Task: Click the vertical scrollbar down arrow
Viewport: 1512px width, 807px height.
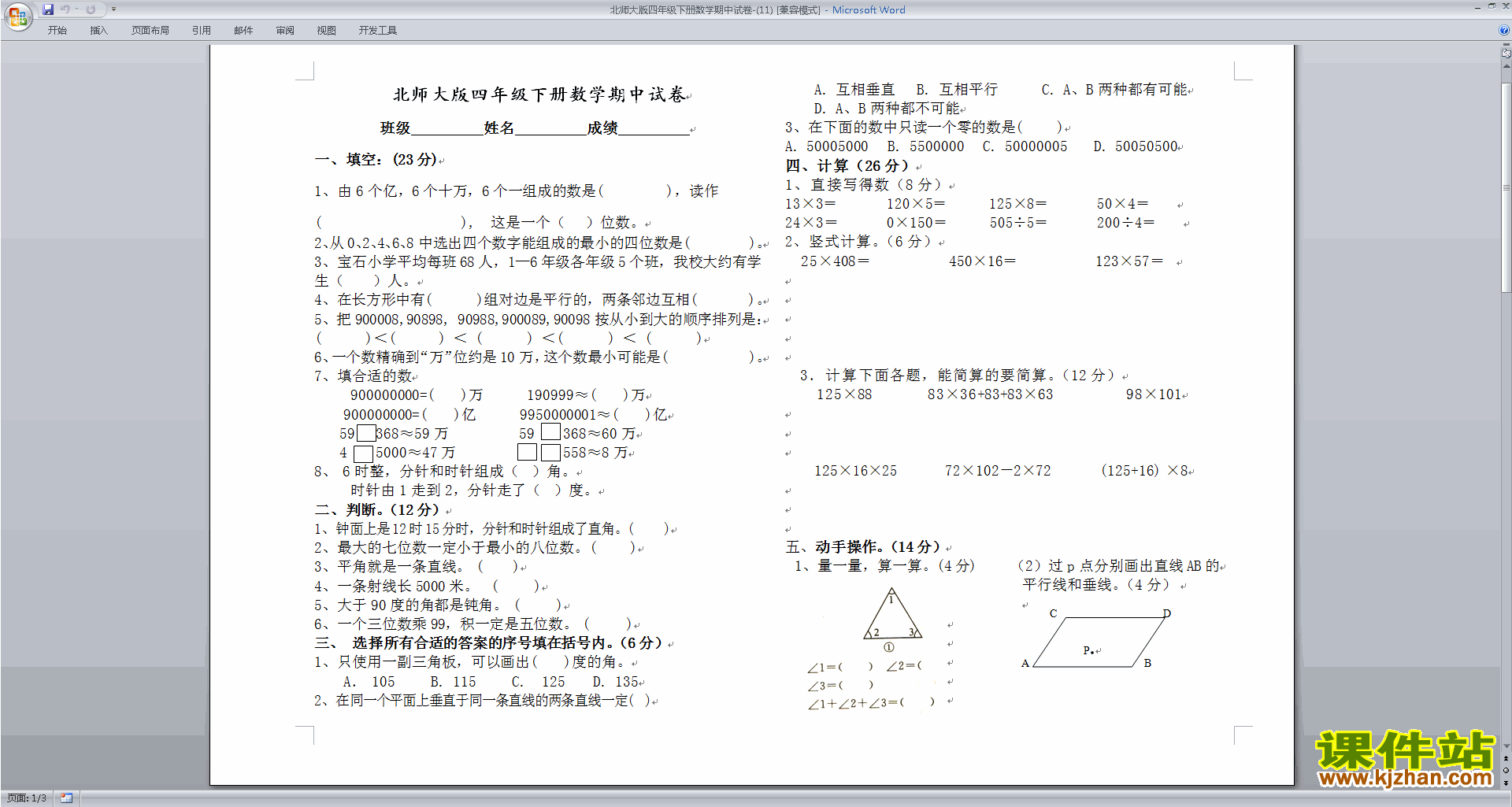Action: click(1506, 746)
